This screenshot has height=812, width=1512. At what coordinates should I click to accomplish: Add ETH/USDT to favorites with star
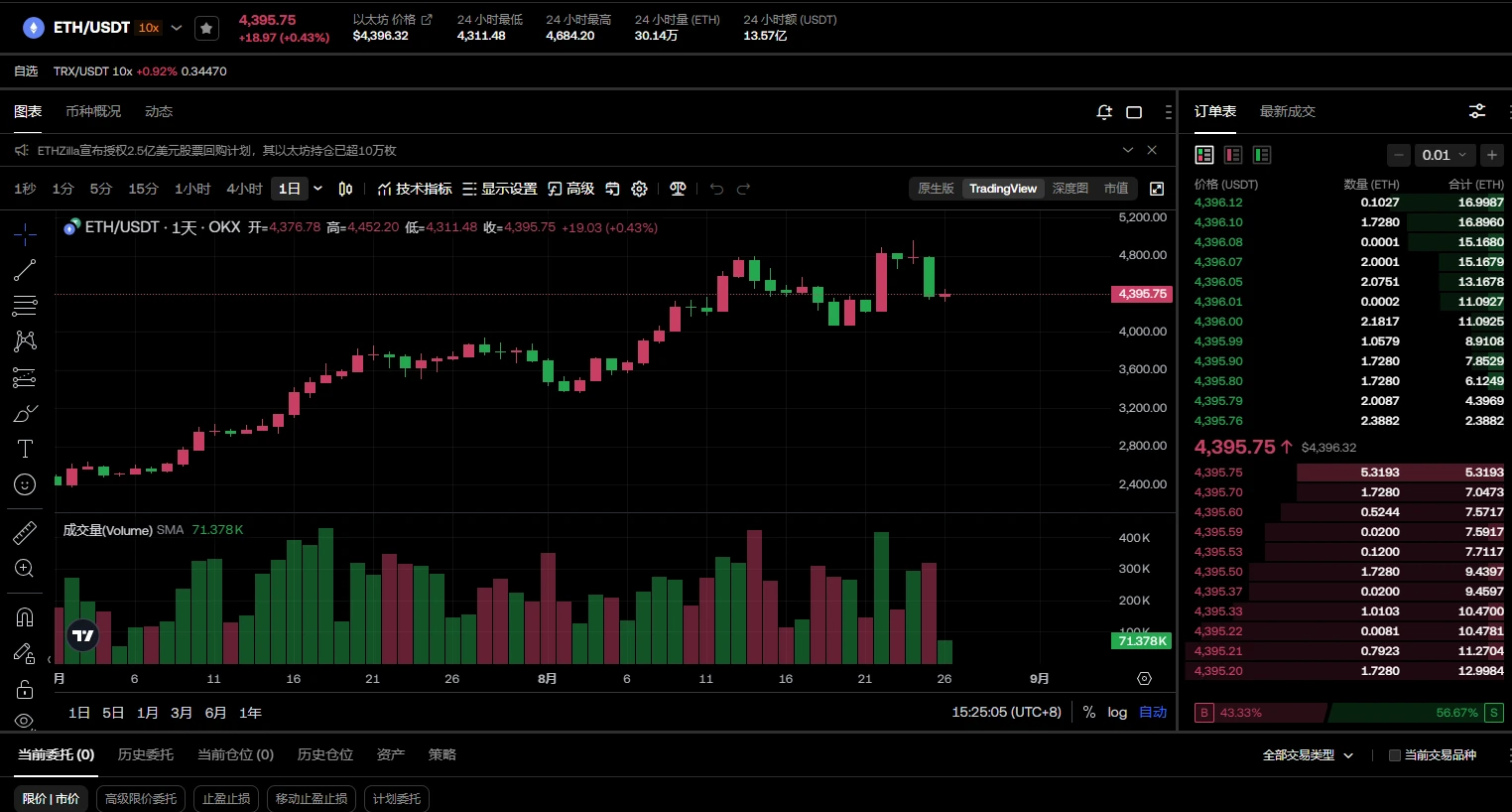coord(206,28)
